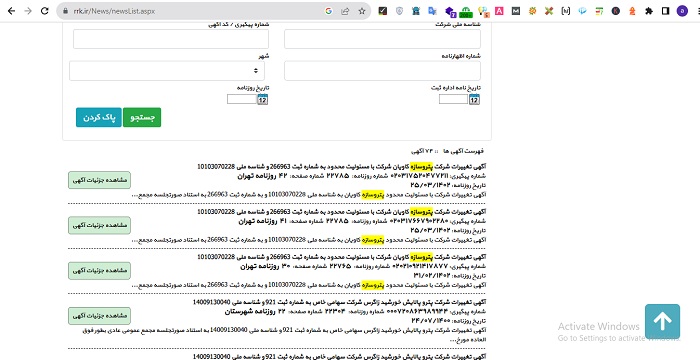Click the green جستجو search button
Image resolution: width=700 pixels, height=360 pixels.
(142, 117)
